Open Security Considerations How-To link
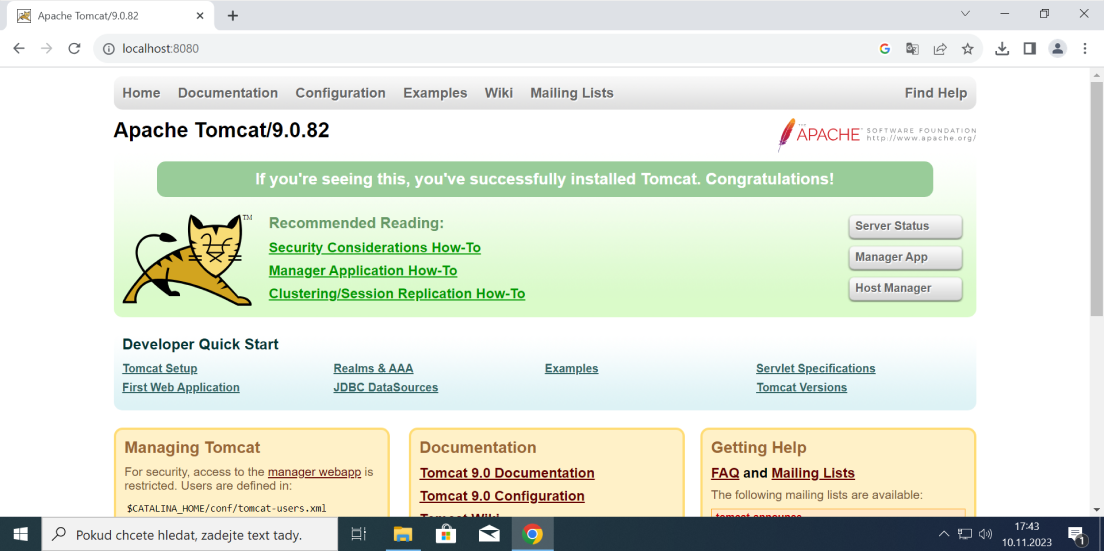 [374, 248]
